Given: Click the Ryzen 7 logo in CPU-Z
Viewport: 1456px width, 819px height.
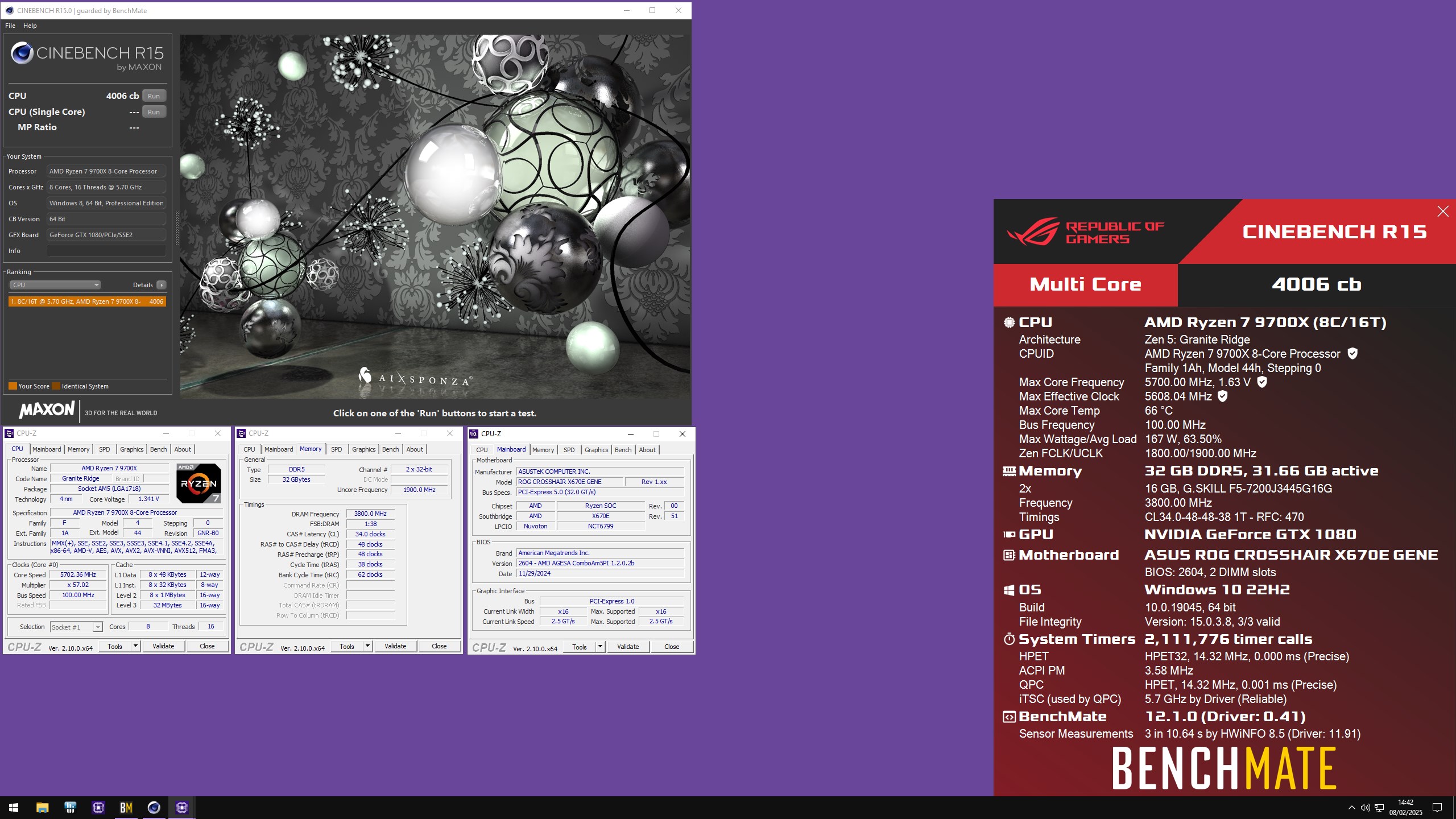Looking at the screenshot, I should 198,483.
